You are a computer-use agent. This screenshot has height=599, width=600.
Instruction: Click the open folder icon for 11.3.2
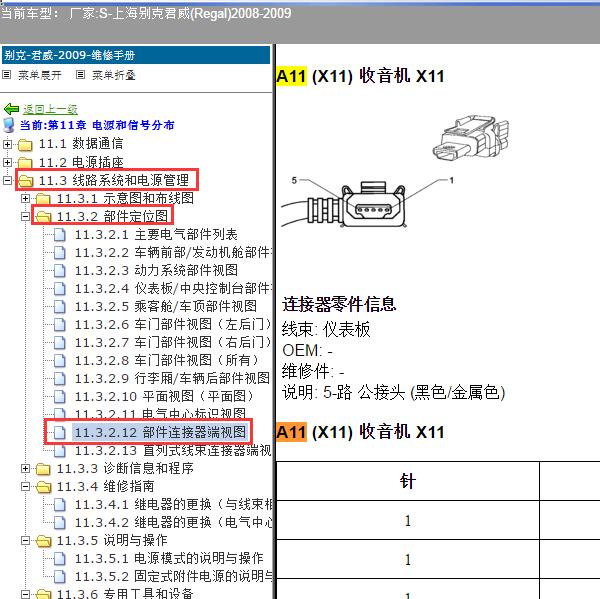43,217
